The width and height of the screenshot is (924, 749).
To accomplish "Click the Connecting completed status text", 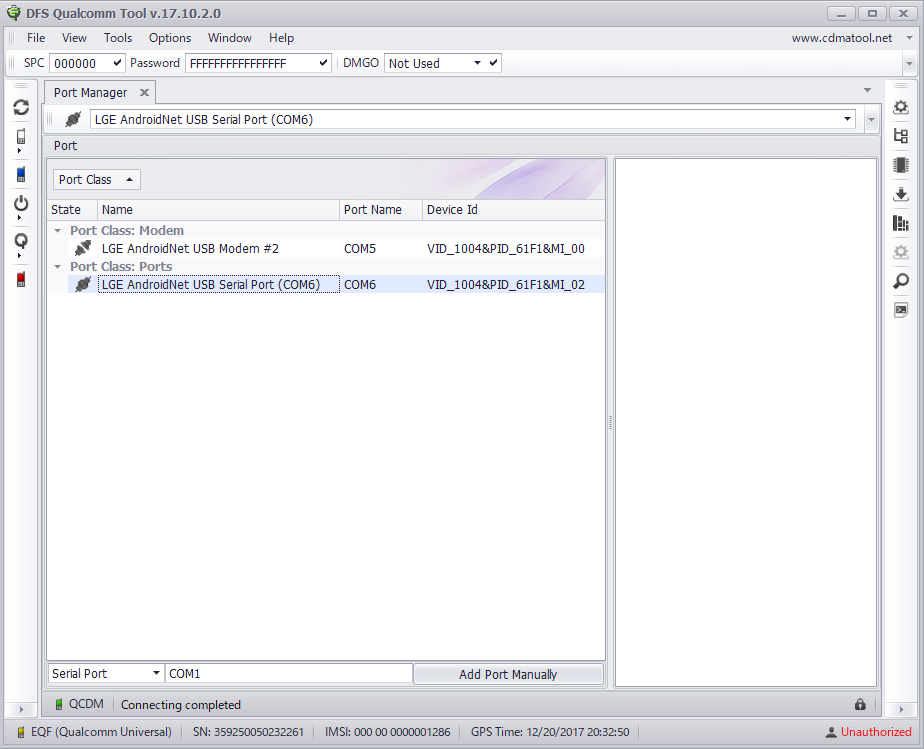I will click(x=181, y=705).
